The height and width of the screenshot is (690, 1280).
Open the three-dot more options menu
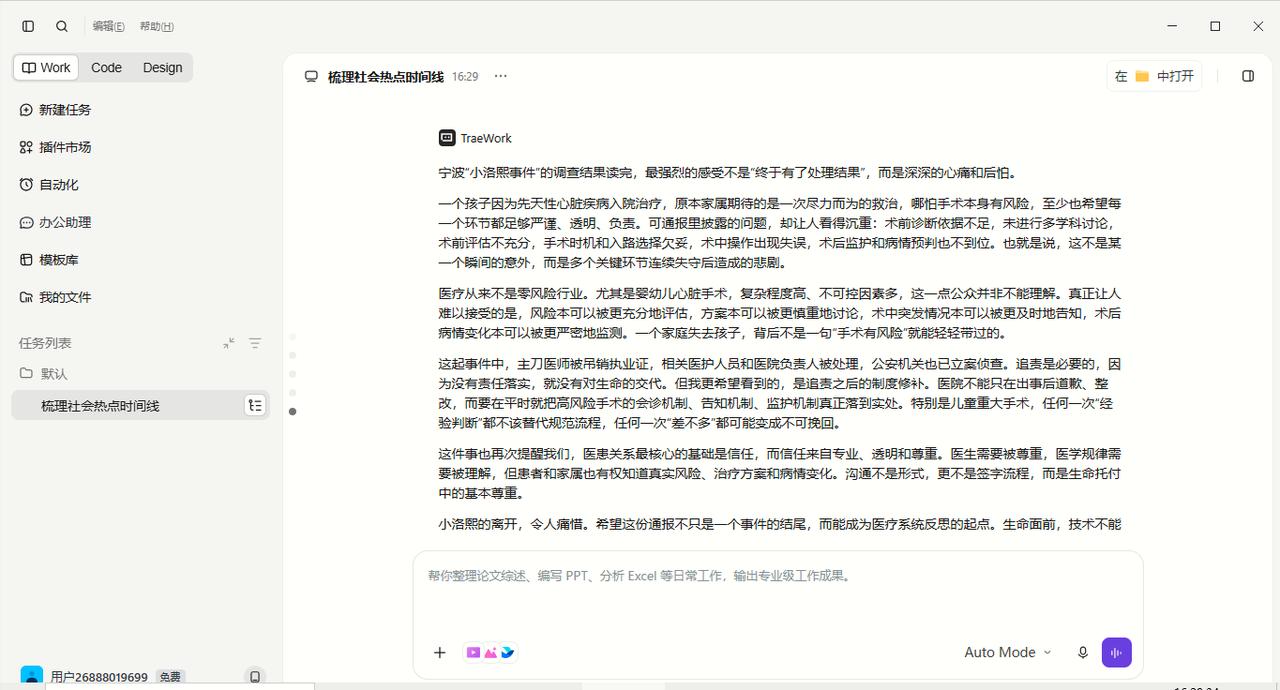pyautogui.click(x=500, y=76)
